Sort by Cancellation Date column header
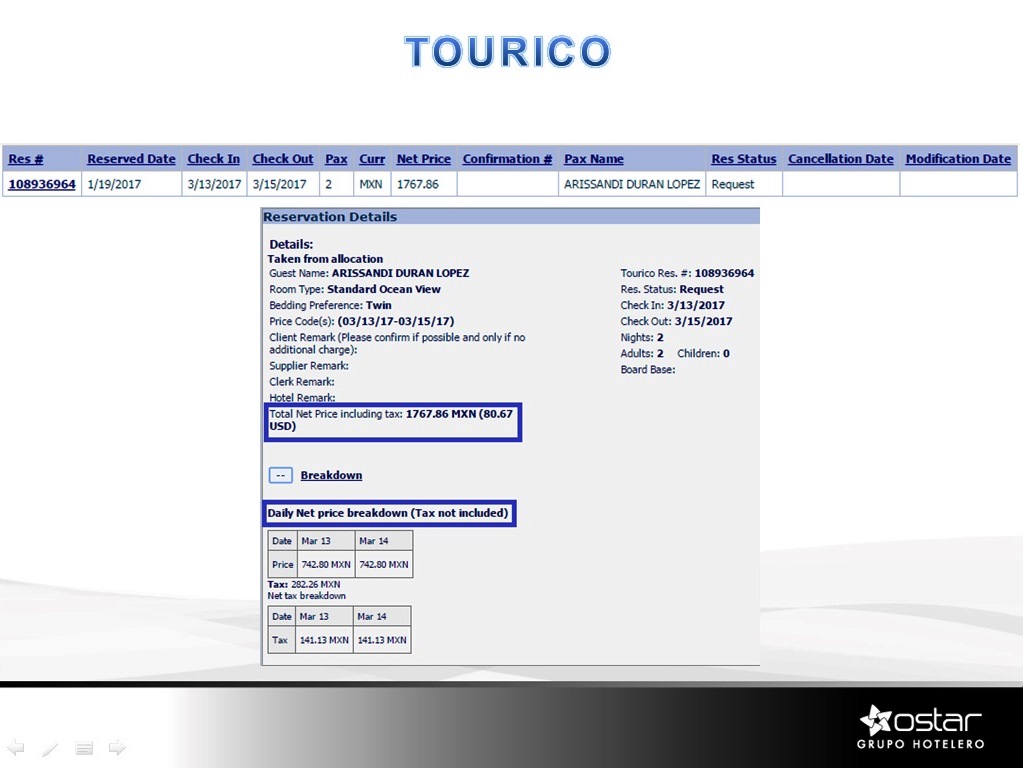 coord(840,159)
